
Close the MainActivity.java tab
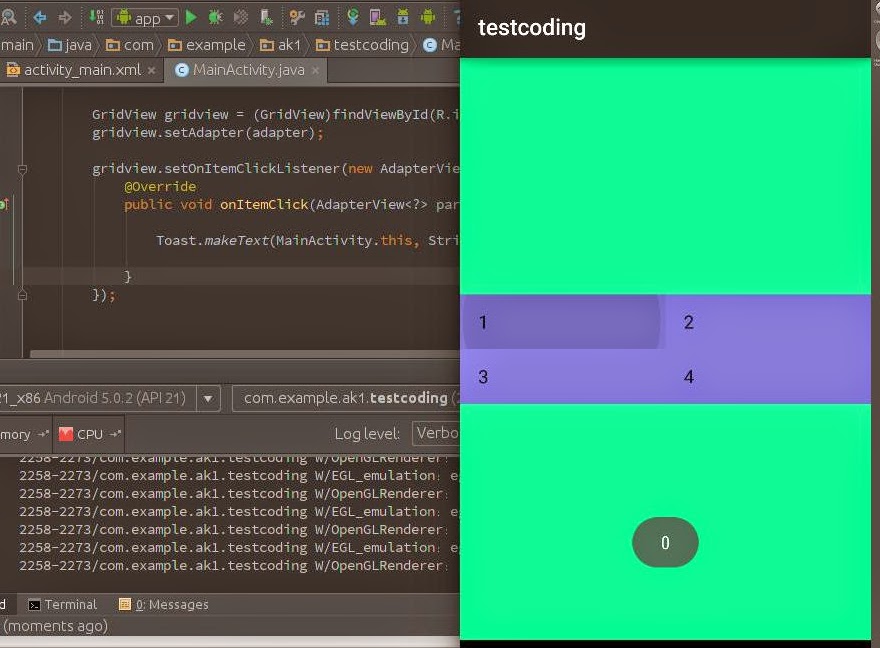click(x=315, y=71)
